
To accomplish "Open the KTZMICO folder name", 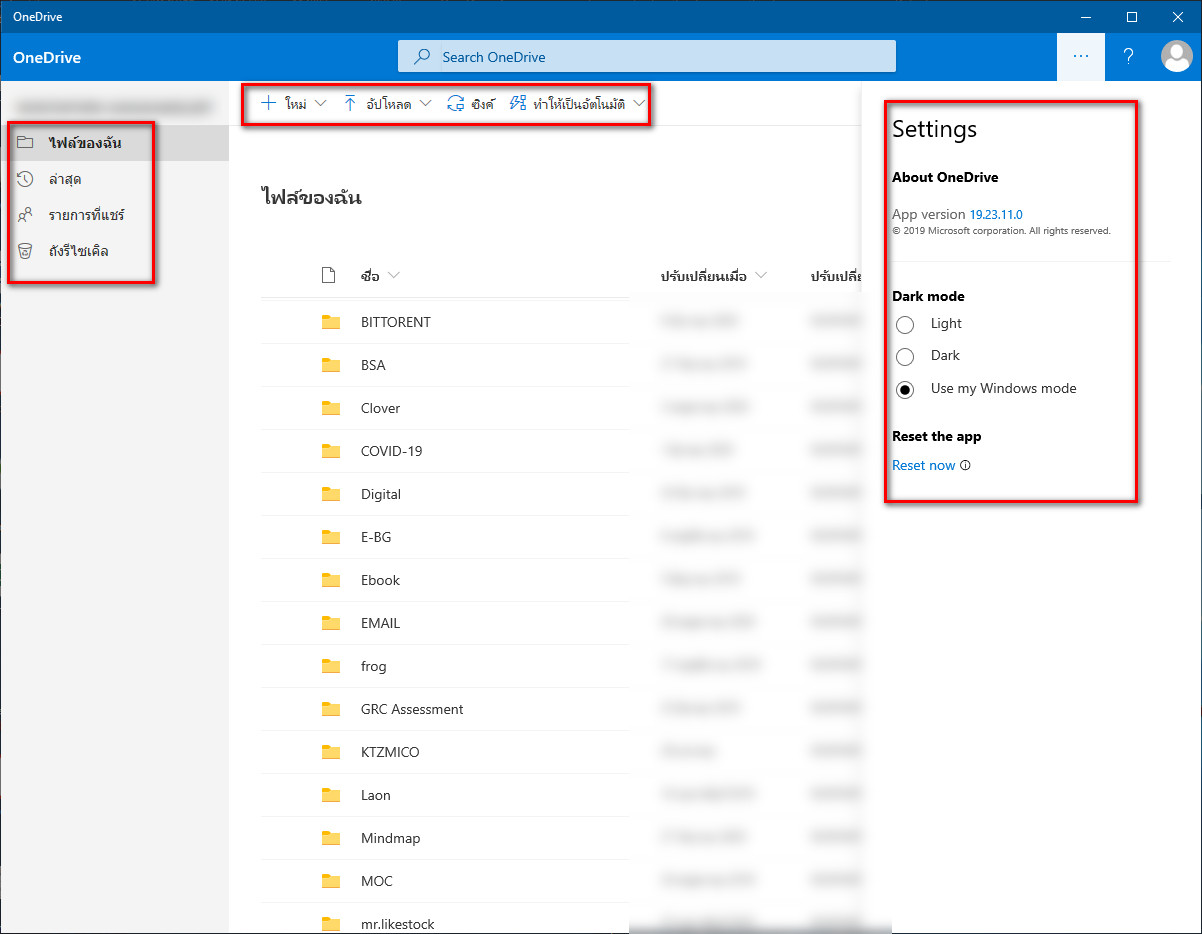I will tap(390, 752).
